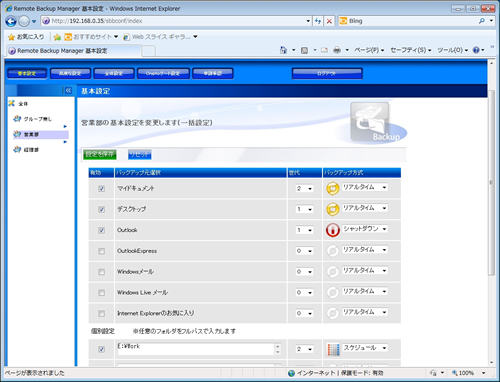The height and width of the screenshot is (382, 500).
Task: Click the greyed backup icon for Windows Live メール
Action: 332,292
